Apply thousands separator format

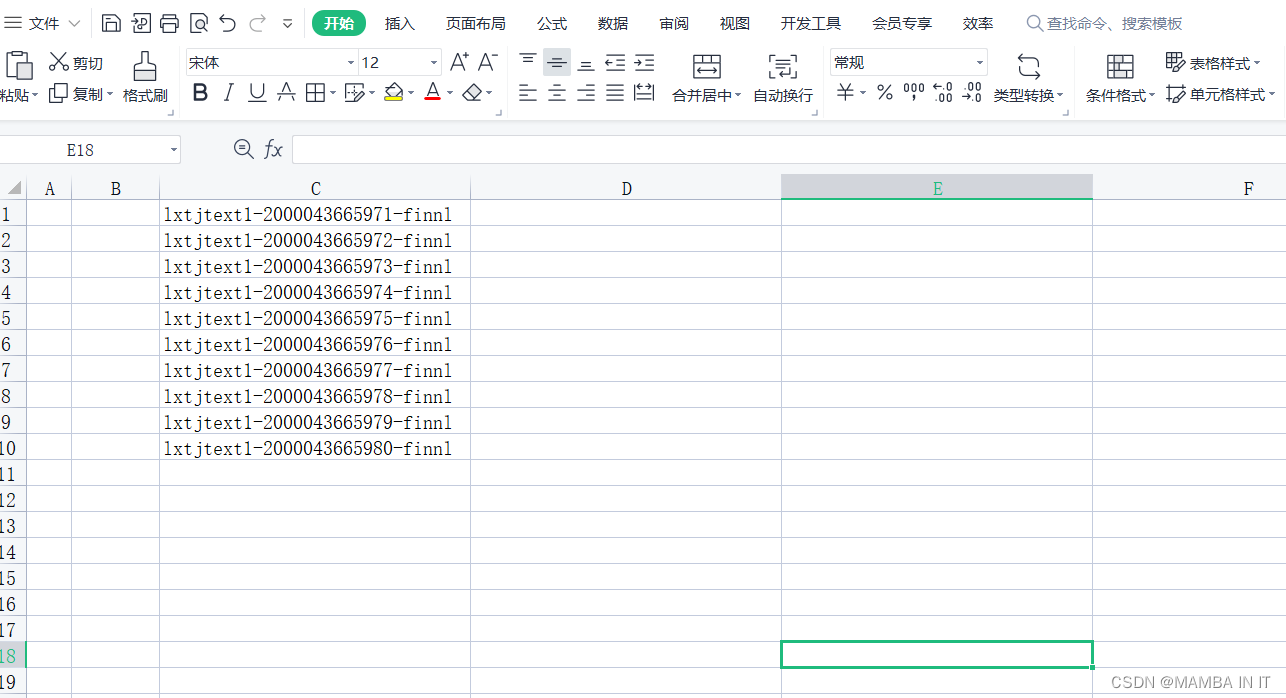(x=914, y=93)
